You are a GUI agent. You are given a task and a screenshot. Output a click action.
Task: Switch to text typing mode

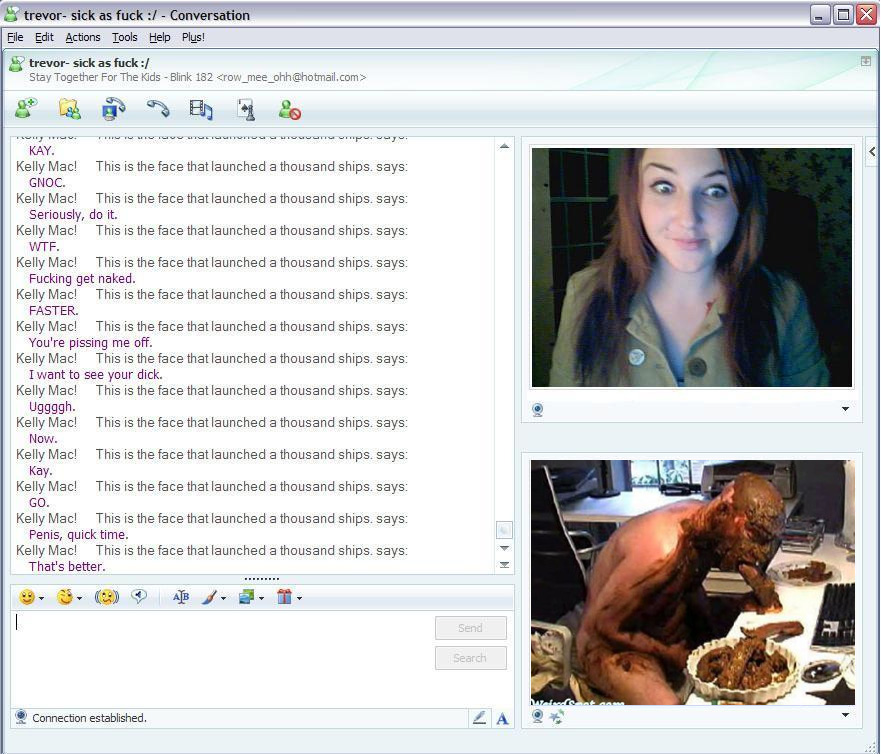502,718
